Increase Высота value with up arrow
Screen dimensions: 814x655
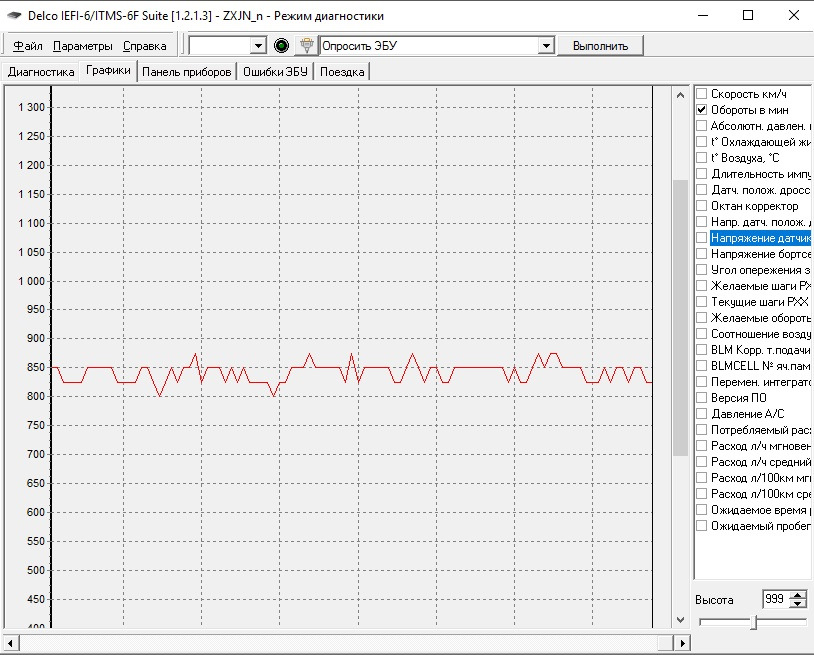(797, 595)
